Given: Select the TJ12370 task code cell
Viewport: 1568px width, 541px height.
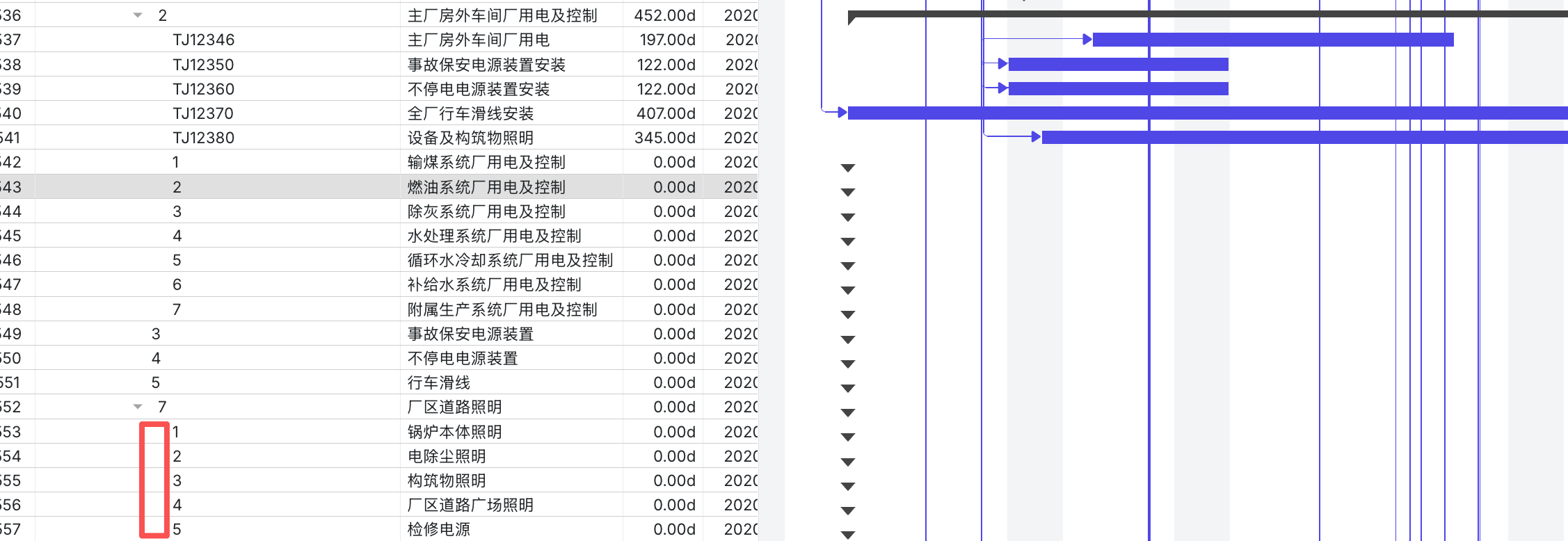Looking at the screenshot, I should (203, 113).
